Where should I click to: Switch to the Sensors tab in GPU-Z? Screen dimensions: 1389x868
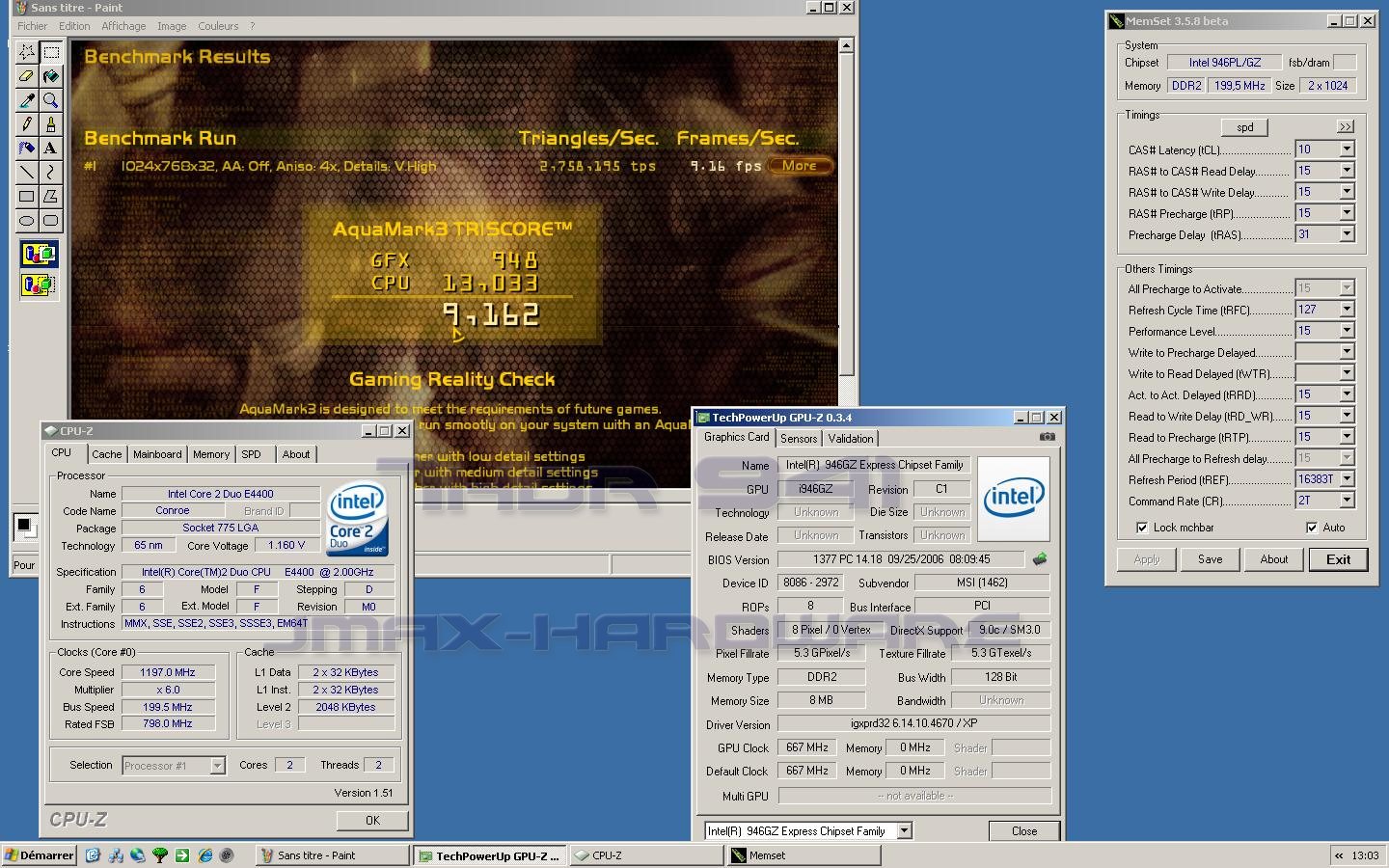point(799,439)
